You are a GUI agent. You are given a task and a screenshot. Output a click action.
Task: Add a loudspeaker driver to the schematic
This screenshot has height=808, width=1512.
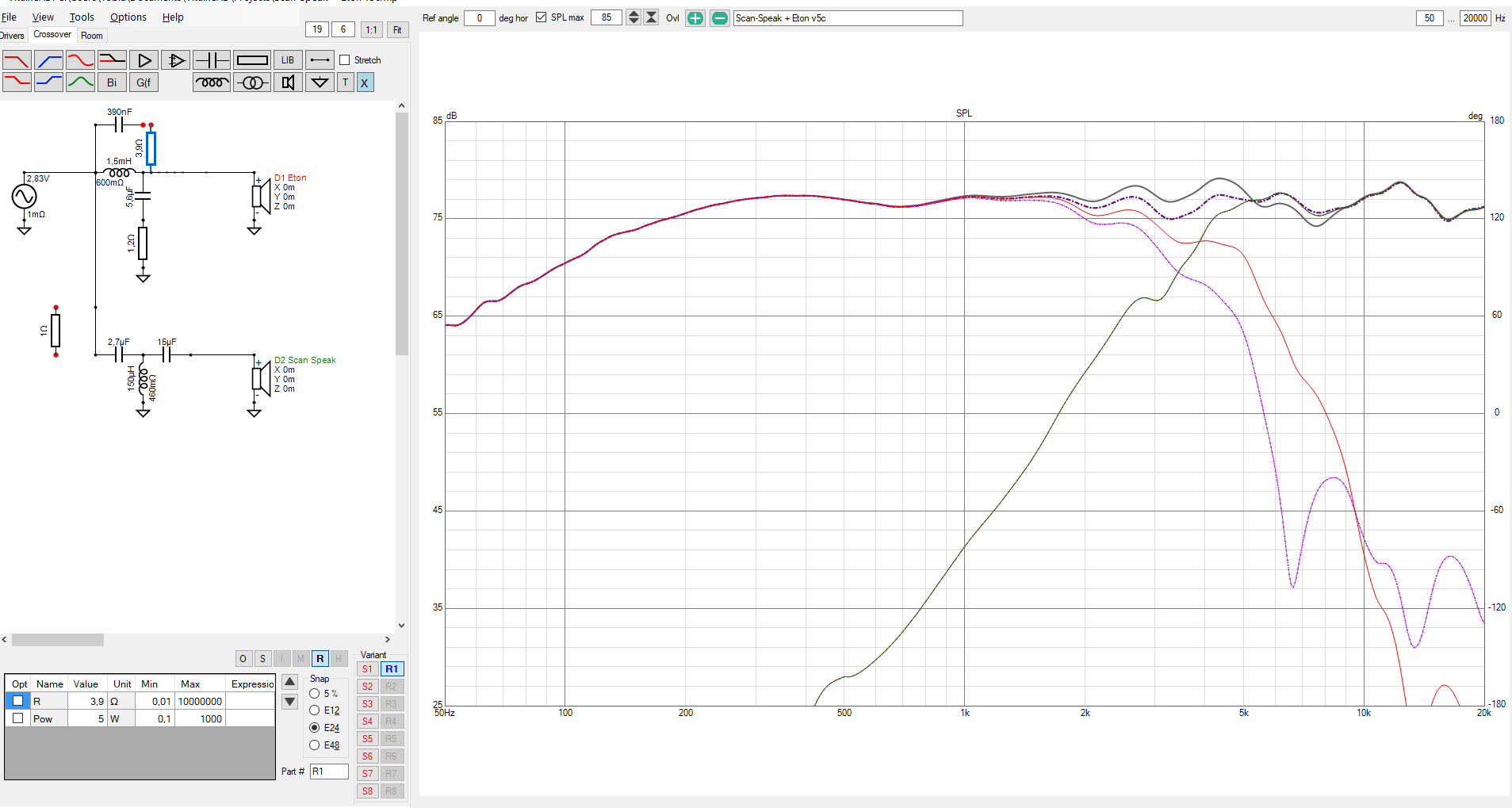[x=288, y=82]
